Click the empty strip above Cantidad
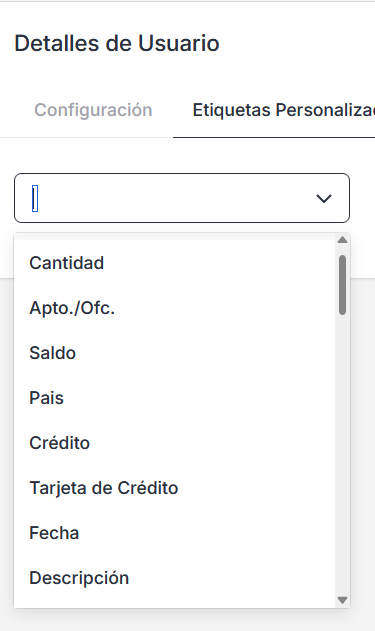The image size is (375, 631). point(175,237)
